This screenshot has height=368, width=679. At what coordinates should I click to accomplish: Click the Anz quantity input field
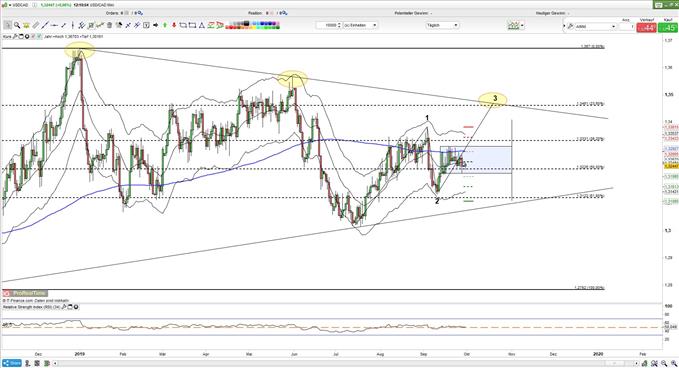tap(627, 26)
